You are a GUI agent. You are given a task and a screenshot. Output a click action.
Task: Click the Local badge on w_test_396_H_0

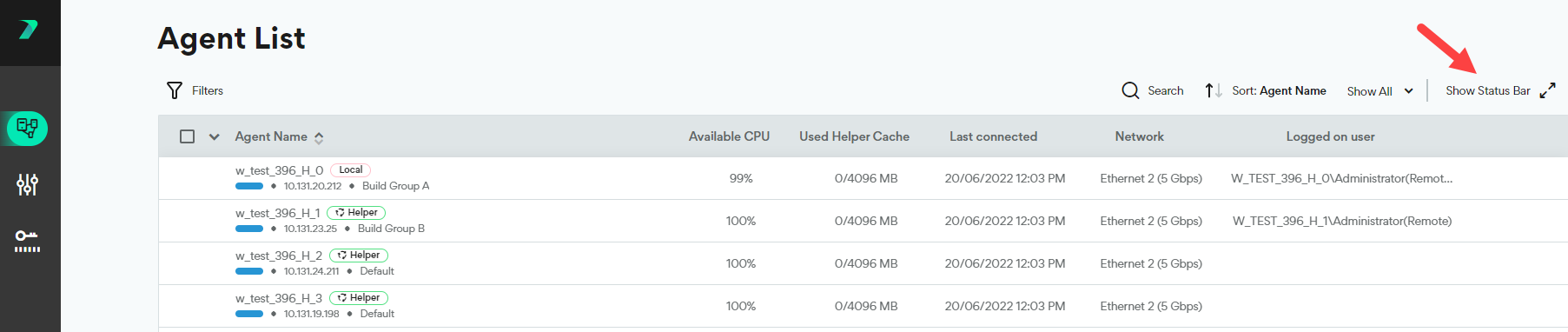click(351, 170)
